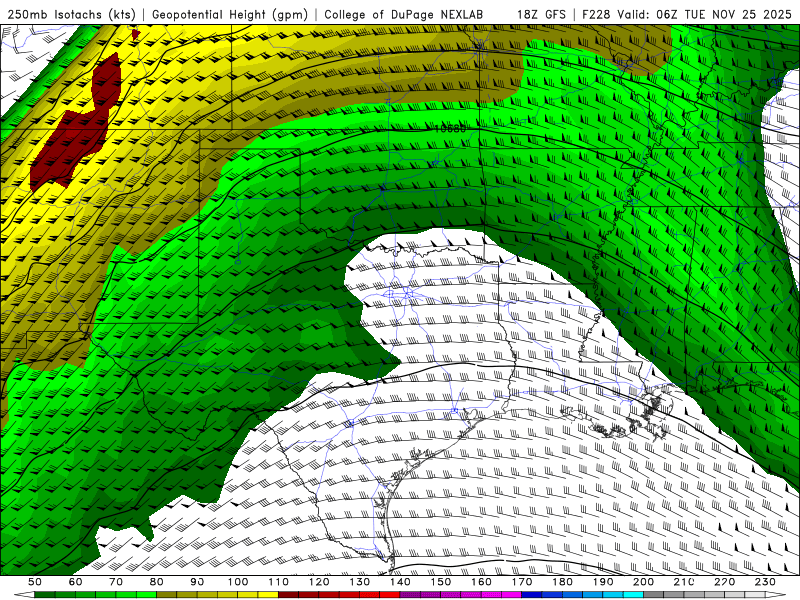This screenshot has width=800, height=600.
Task: Click the '170' color scale label
Action: click(x=522, y=582)
